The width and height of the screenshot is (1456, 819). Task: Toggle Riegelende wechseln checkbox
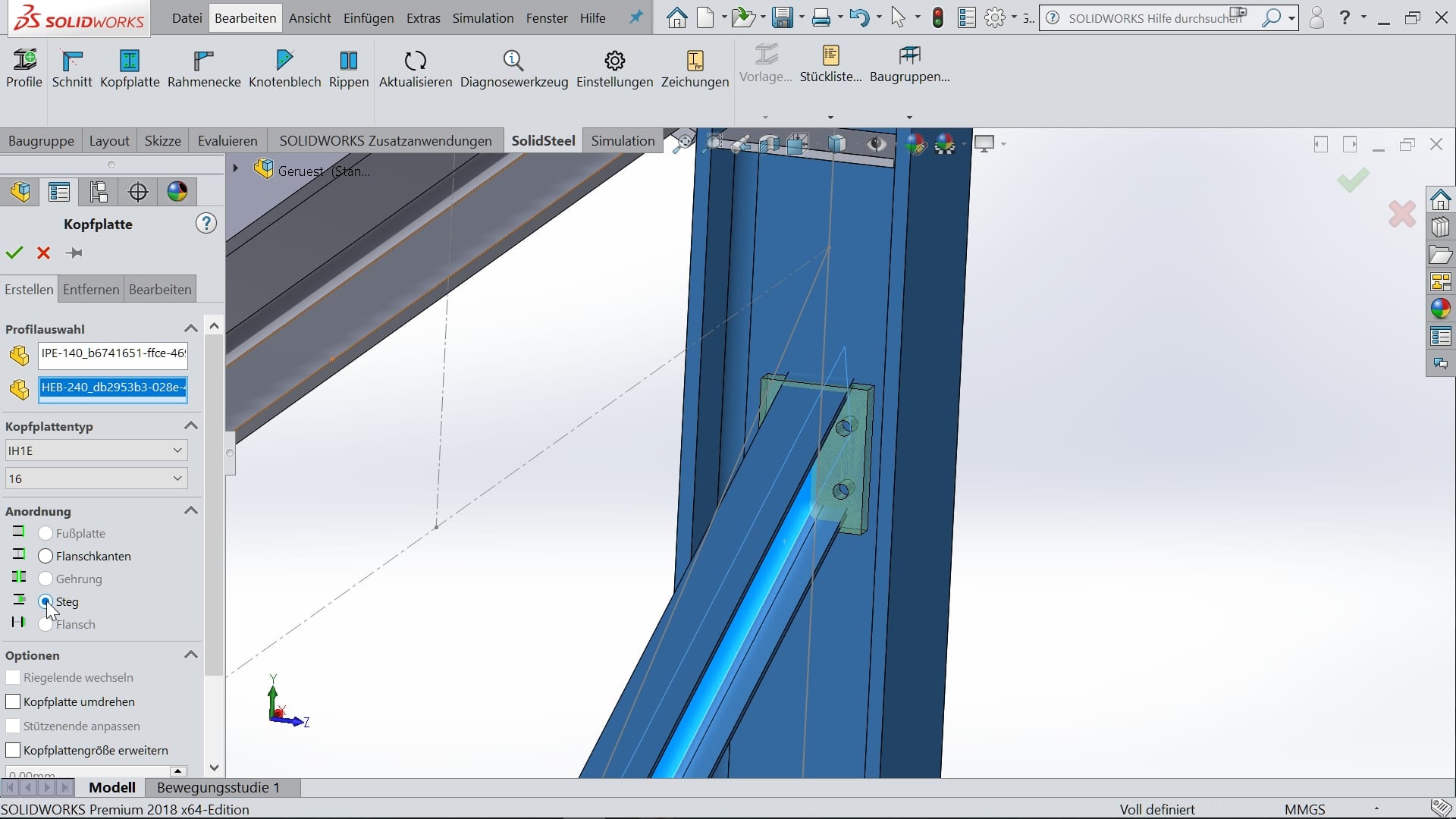(13, 678)
